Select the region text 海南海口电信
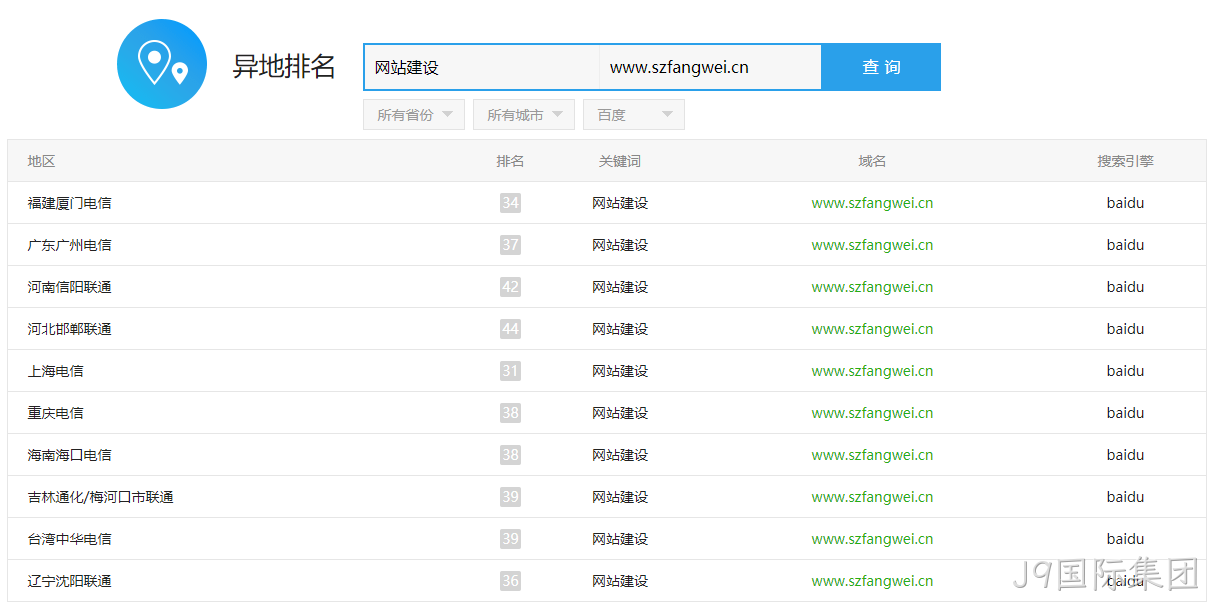 point(69,455)
